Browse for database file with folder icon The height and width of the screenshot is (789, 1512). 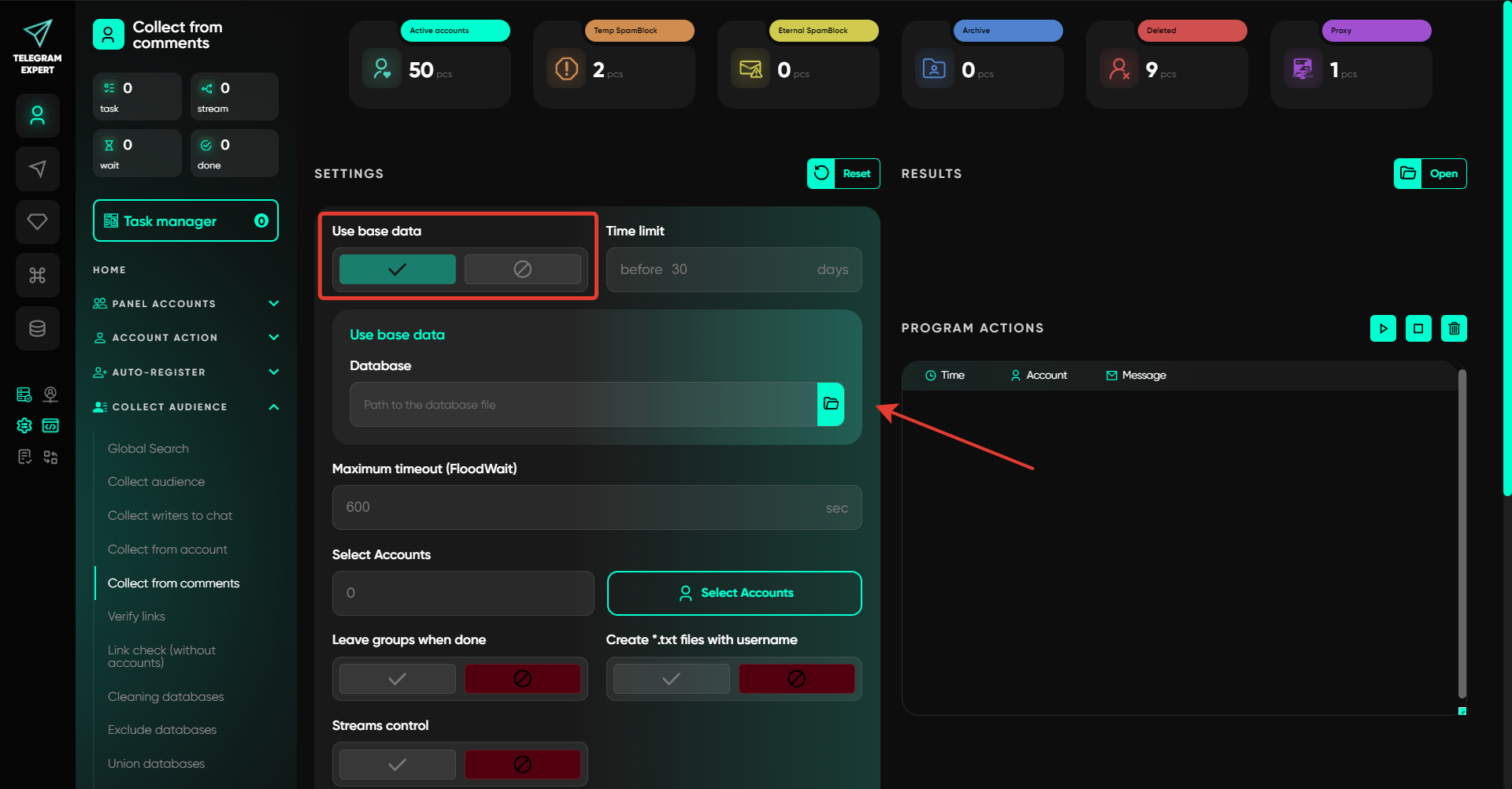(x=831, y=404)
